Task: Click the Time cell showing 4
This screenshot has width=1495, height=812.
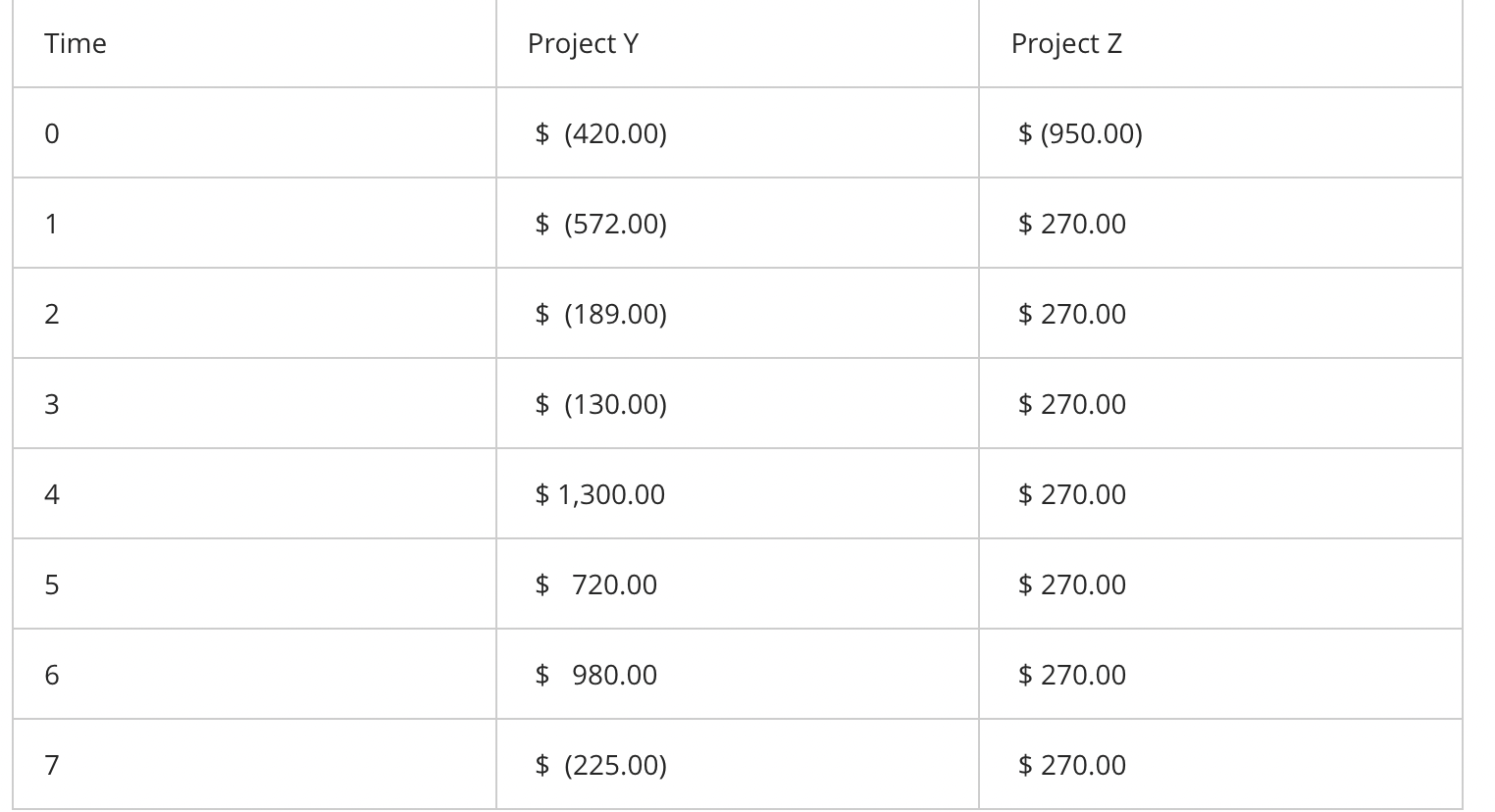Action: 52,494
